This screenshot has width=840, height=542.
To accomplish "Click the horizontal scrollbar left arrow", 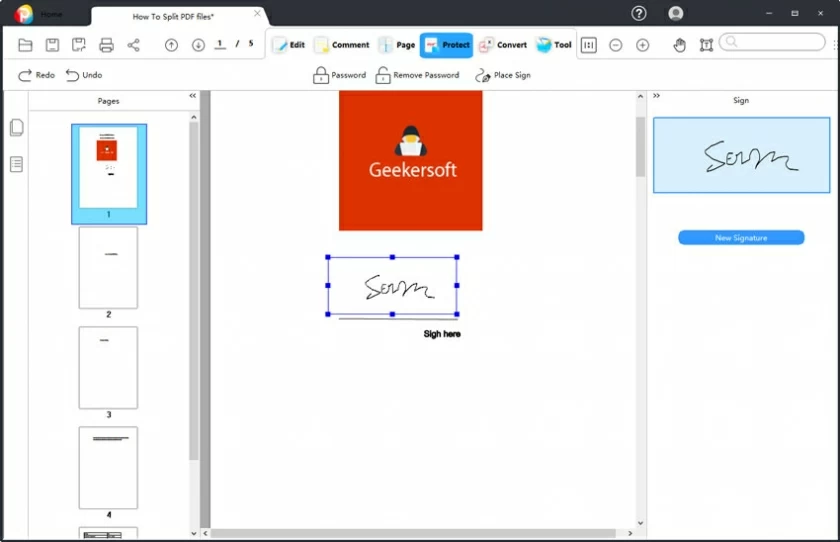I will [205, 533].
